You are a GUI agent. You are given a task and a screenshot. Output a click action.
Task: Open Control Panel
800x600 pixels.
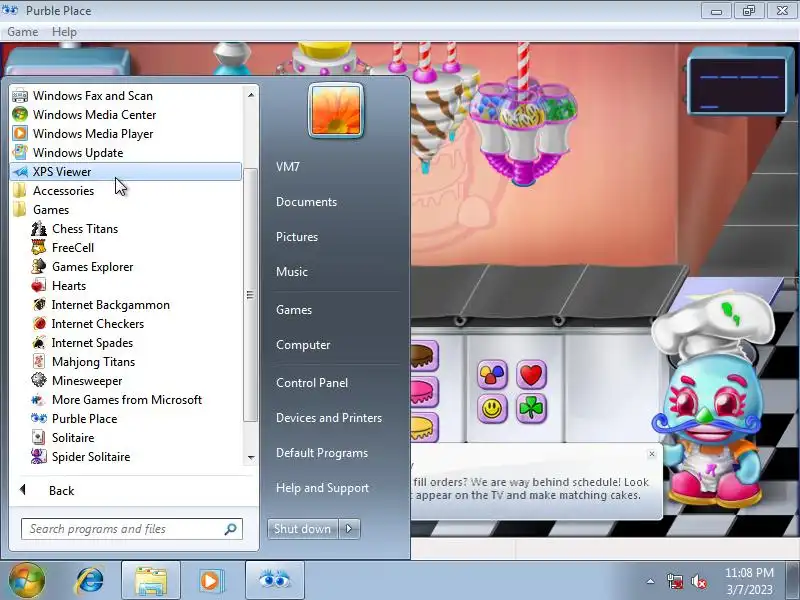tap(312, 383)
